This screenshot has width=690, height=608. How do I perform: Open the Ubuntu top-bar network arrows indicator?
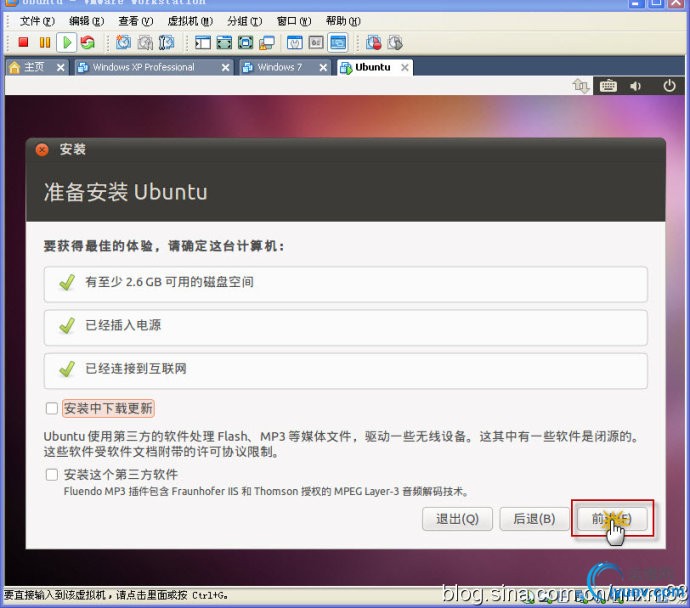pyautogui.click(x=581, y=85)
